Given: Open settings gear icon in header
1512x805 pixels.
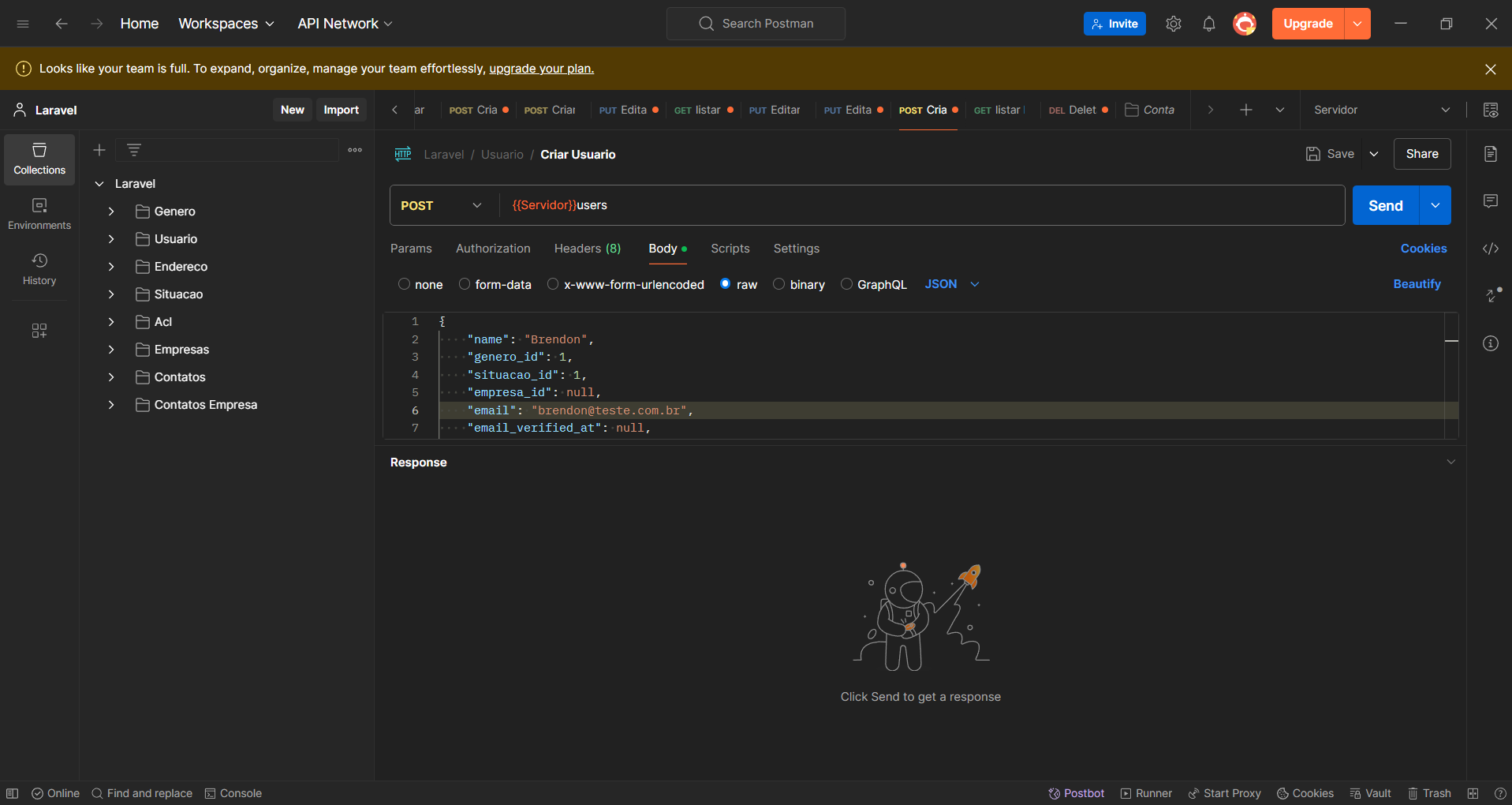Looking at the screenshot, I should click(1174, 24).
